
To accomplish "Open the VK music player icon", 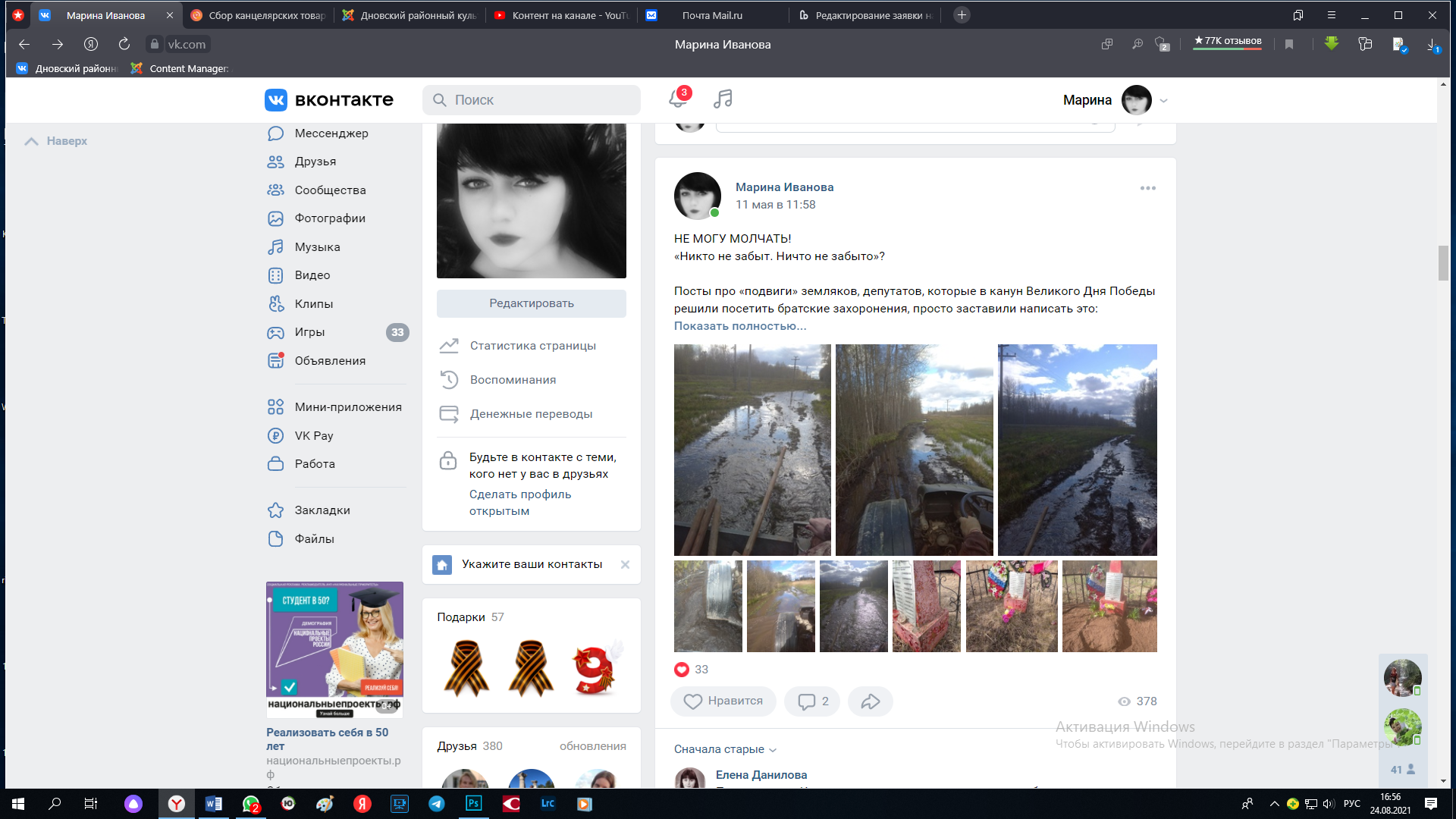I will [x=723, y=99].
